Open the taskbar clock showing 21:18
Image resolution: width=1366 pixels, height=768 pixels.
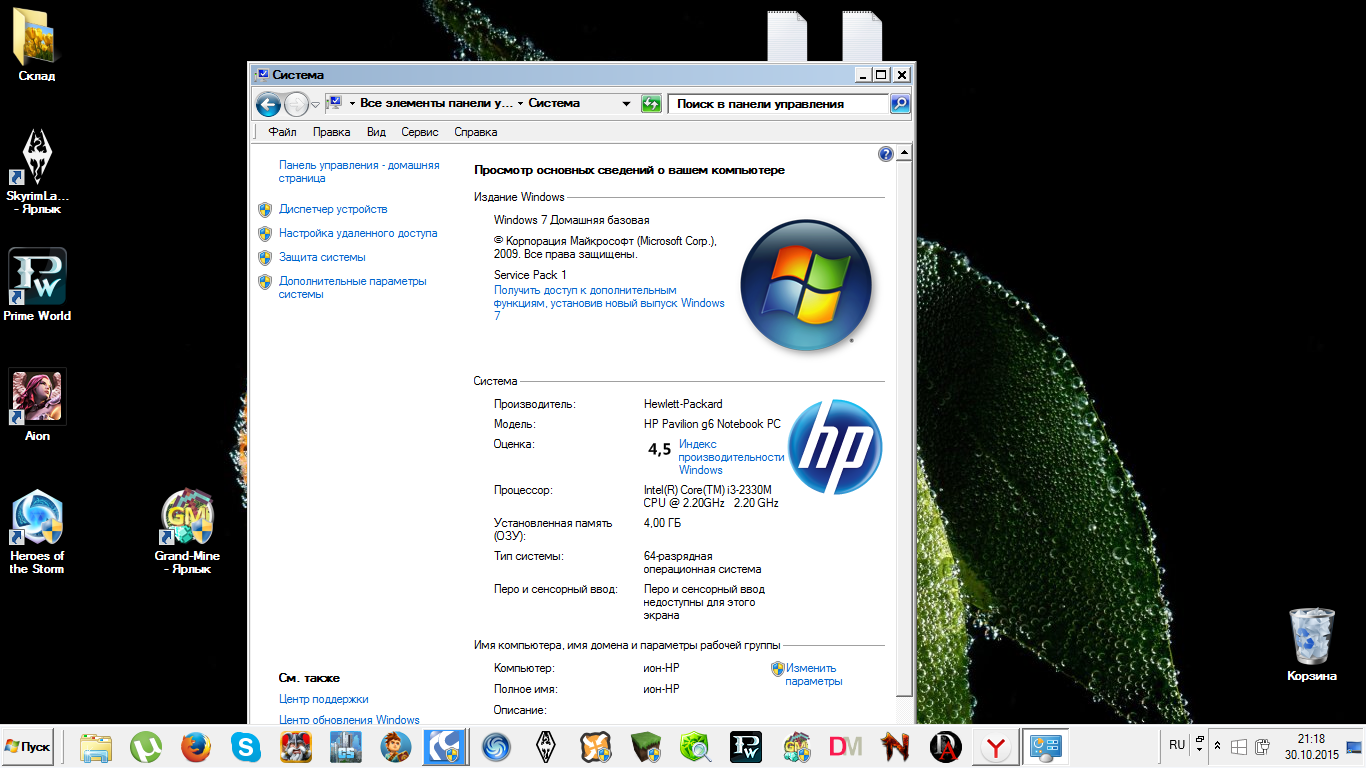(x=1310, y=746)
